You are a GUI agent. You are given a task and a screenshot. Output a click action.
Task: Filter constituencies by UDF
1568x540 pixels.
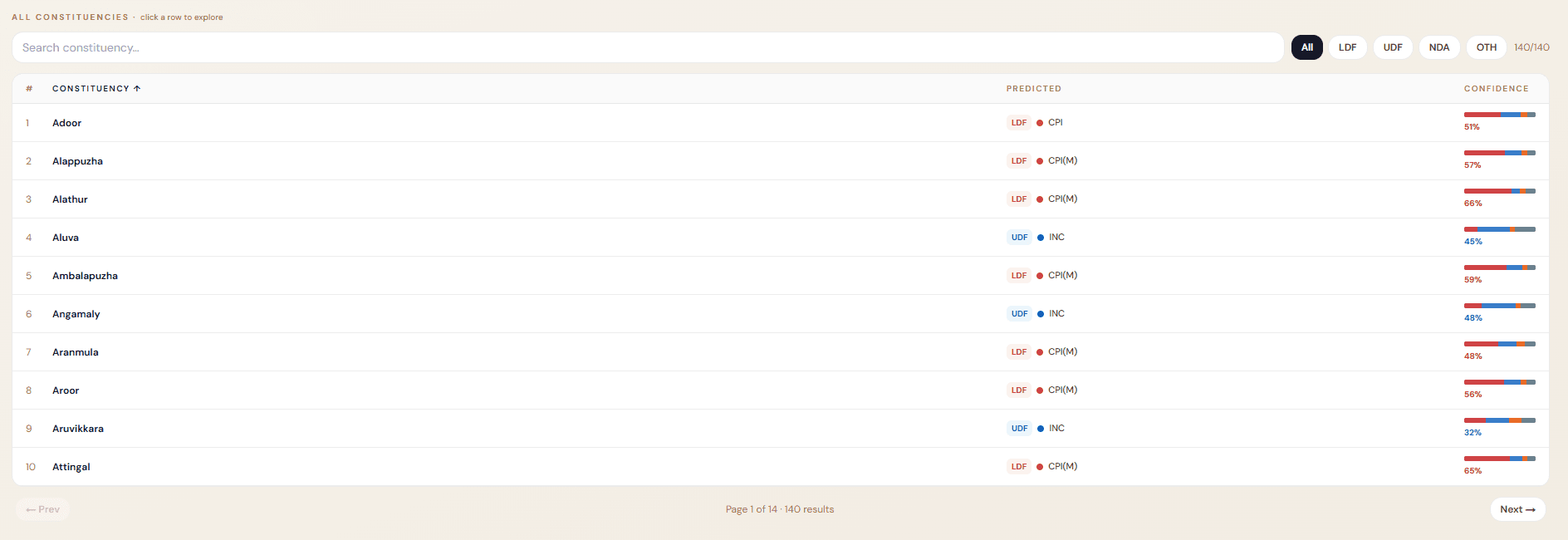(x=1393, y=47)
